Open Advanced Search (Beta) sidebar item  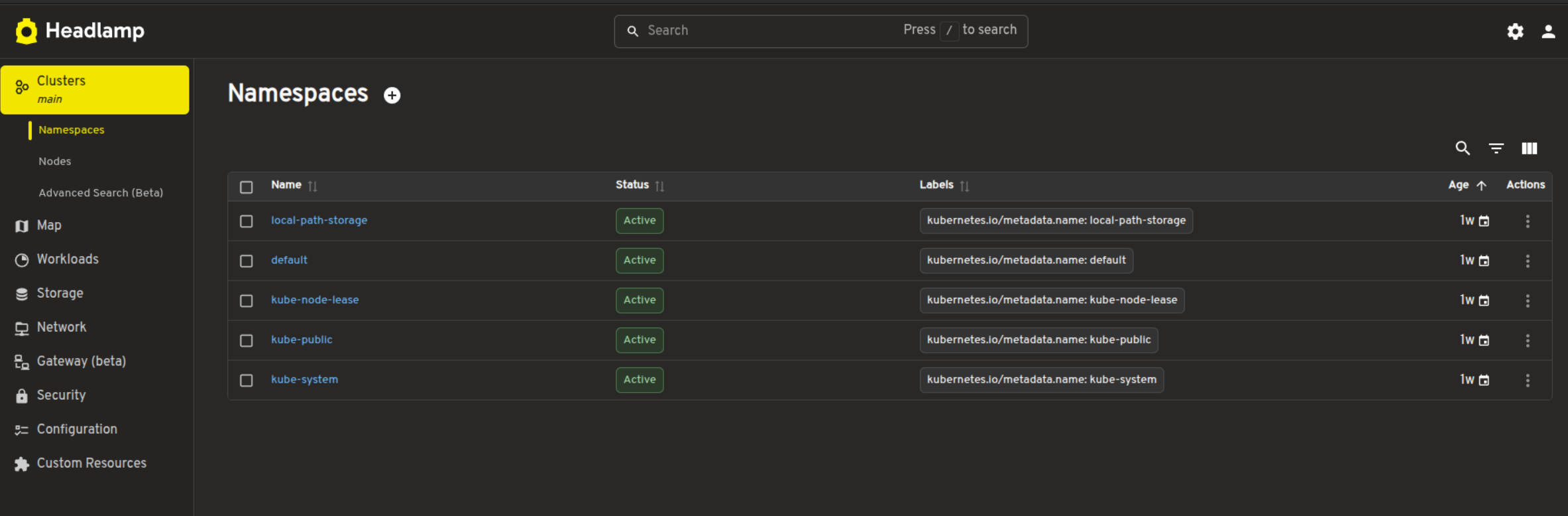click(101, 193)
